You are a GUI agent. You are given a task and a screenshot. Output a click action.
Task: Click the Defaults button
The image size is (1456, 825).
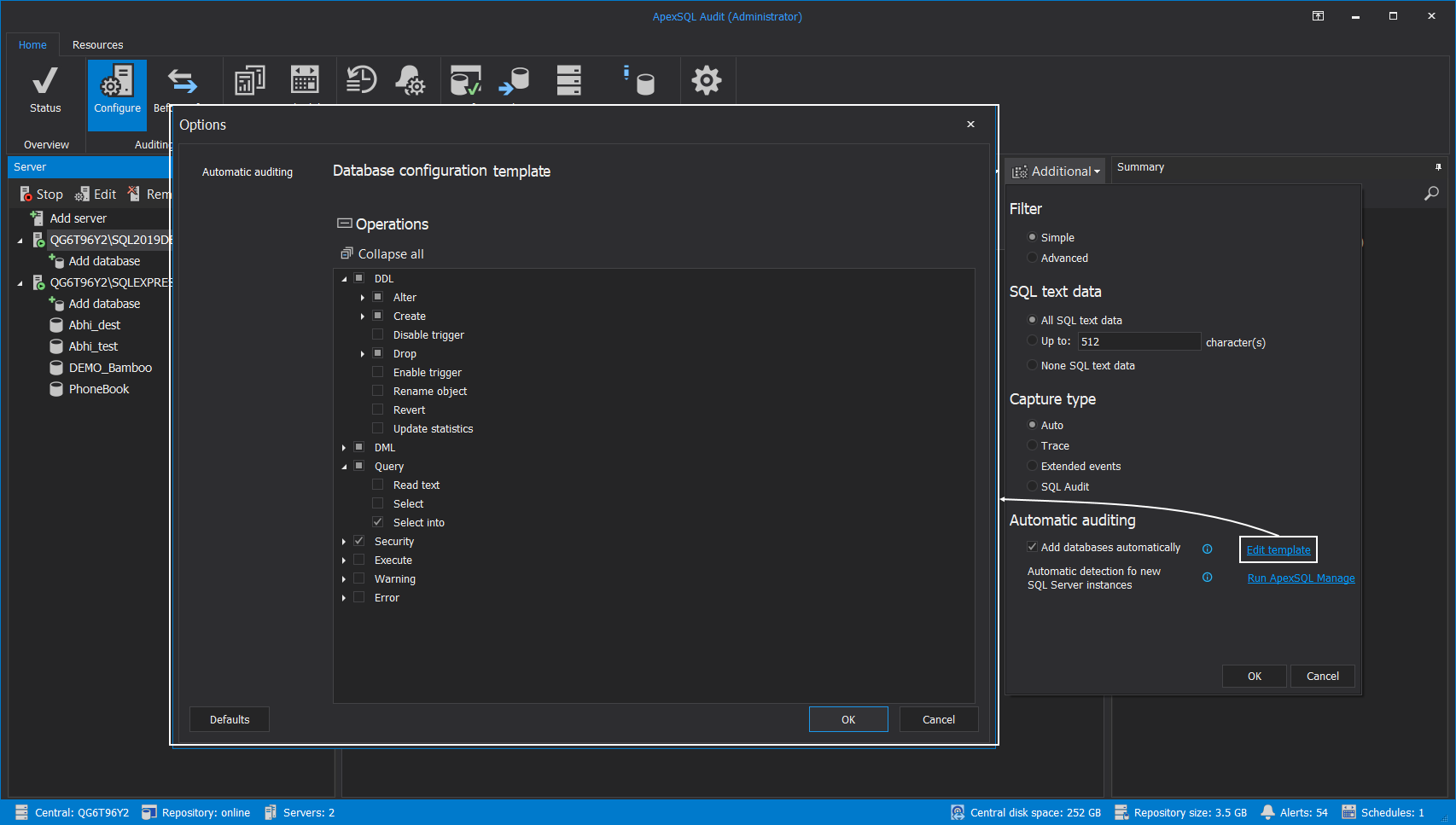point(230,719)
